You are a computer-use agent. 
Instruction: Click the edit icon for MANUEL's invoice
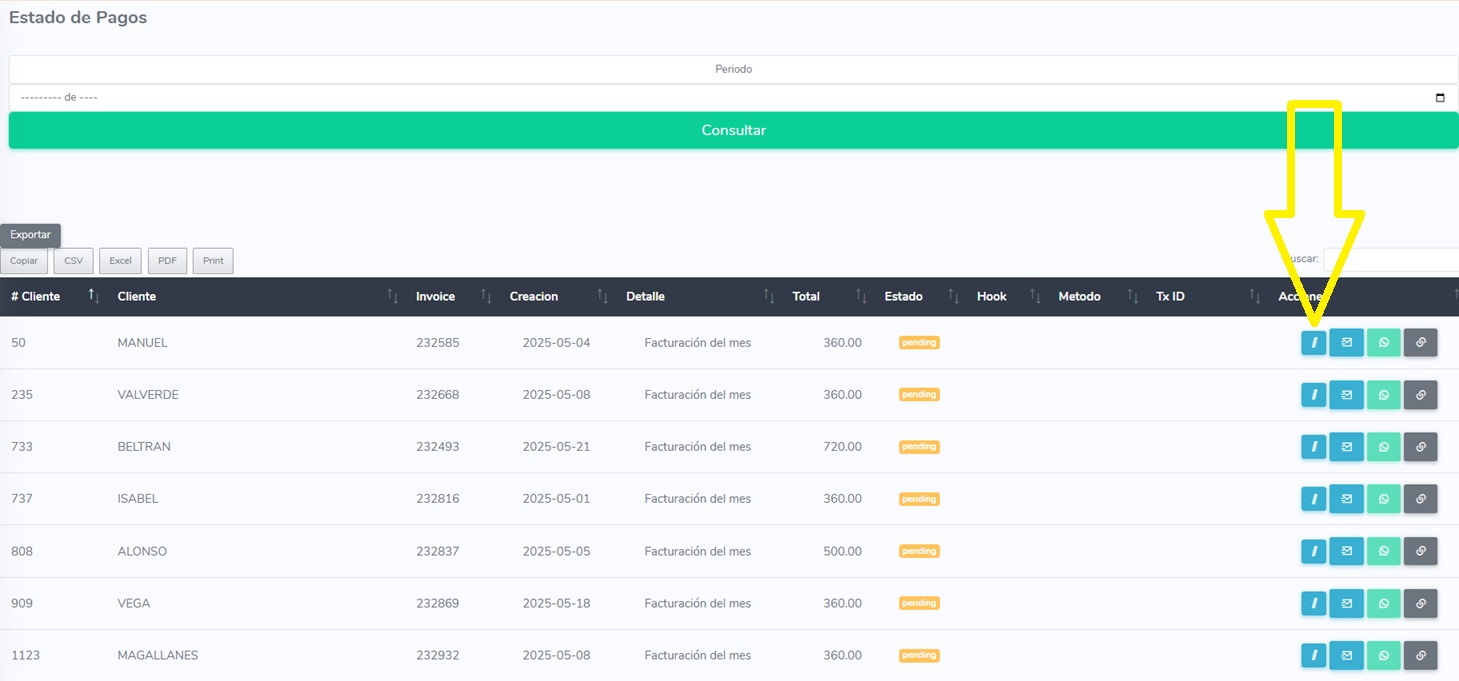1313,343
